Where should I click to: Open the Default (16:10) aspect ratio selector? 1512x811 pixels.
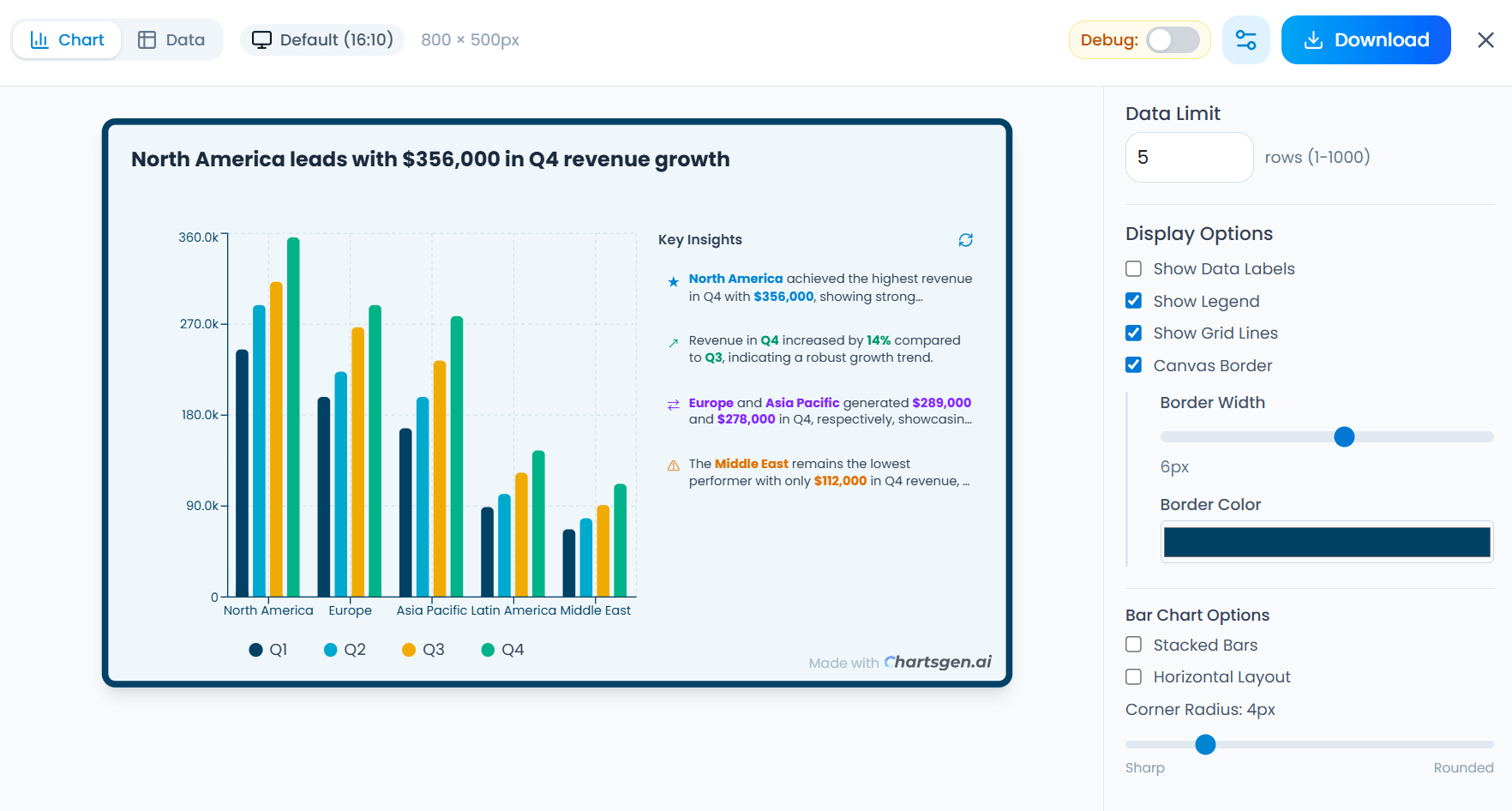pos(322,40)
